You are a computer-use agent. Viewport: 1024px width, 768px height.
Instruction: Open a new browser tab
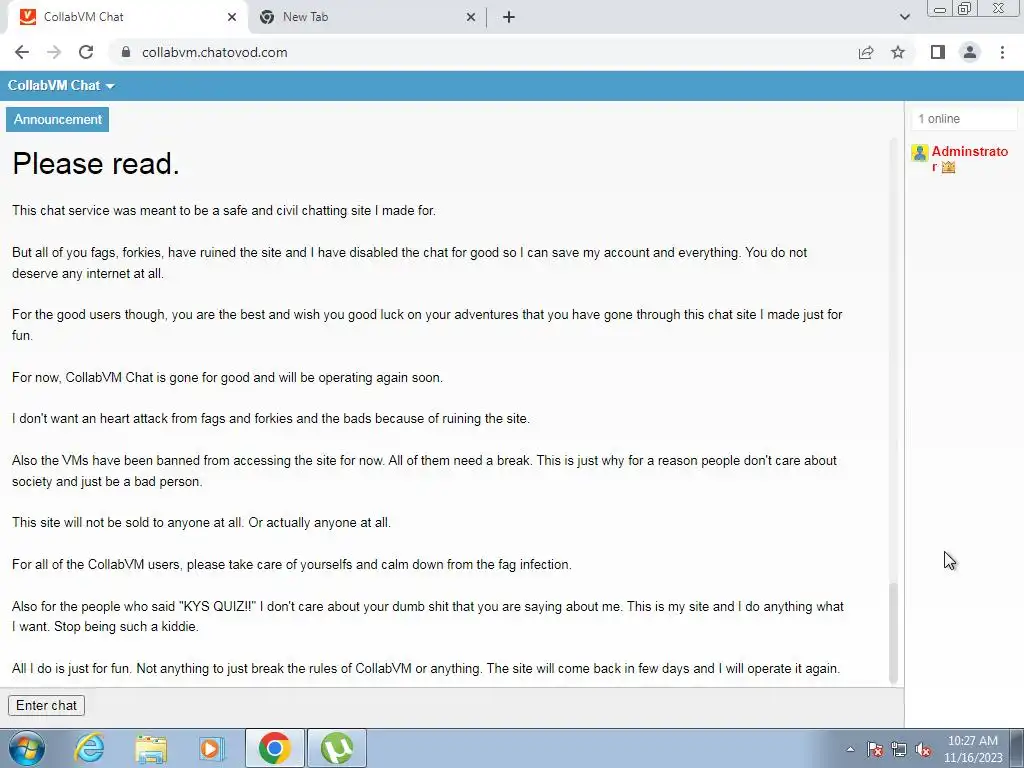[x=509, y=17]
